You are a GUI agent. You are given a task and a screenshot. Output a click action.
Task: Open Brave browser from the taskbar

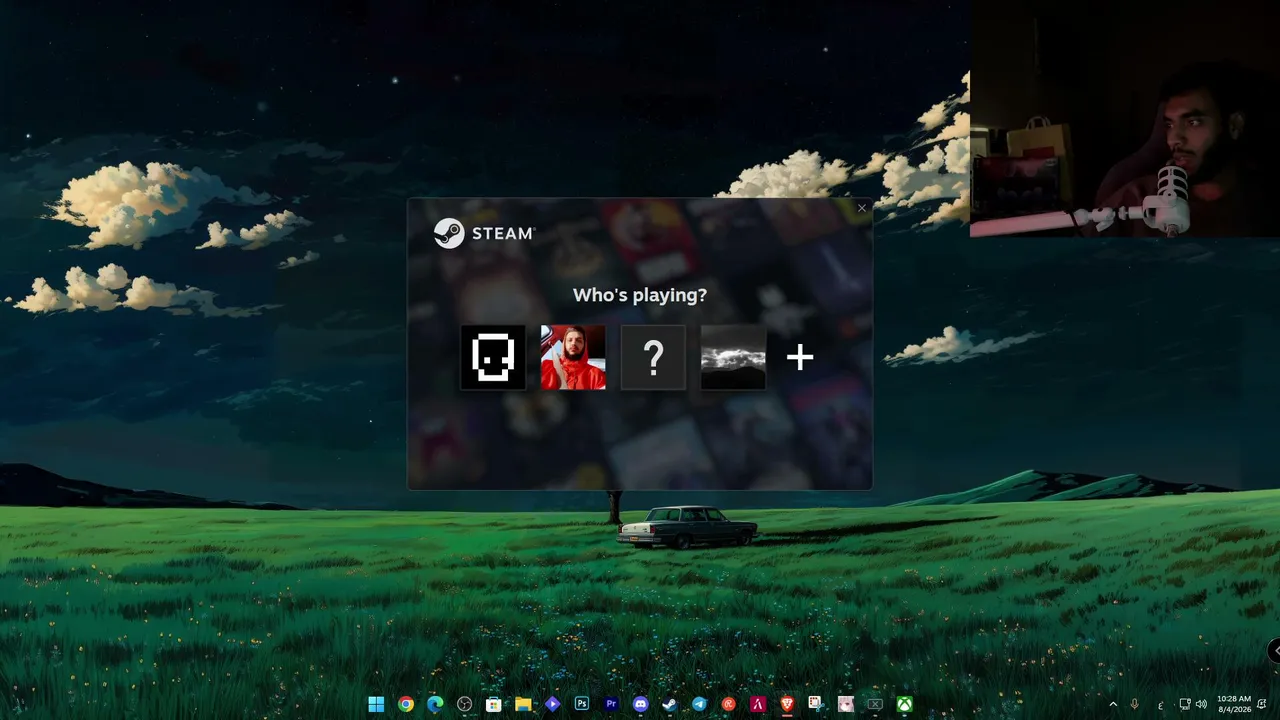[x=787, y=704]
